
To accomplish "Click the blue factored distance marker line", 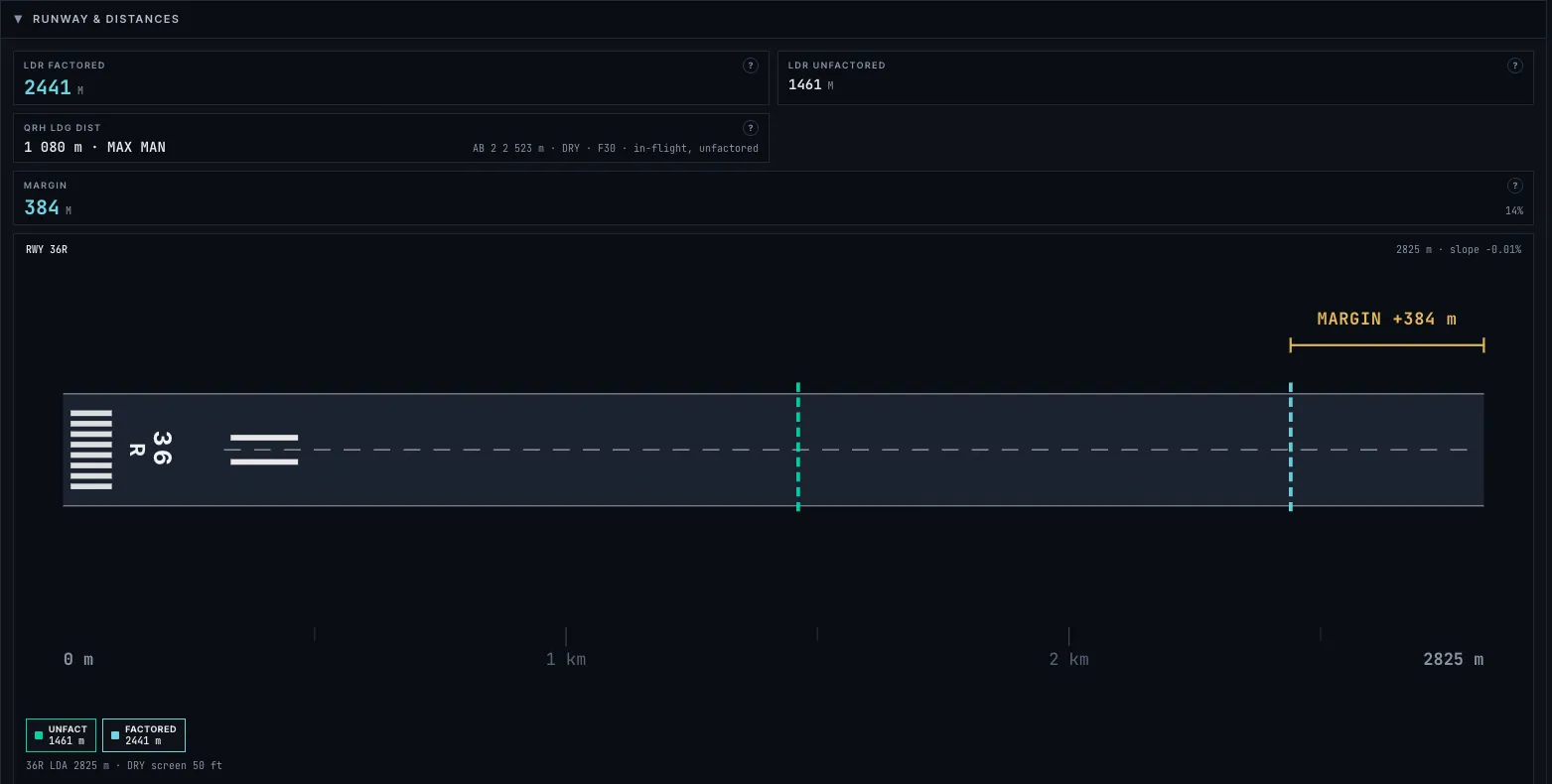I will [1291, 448].
